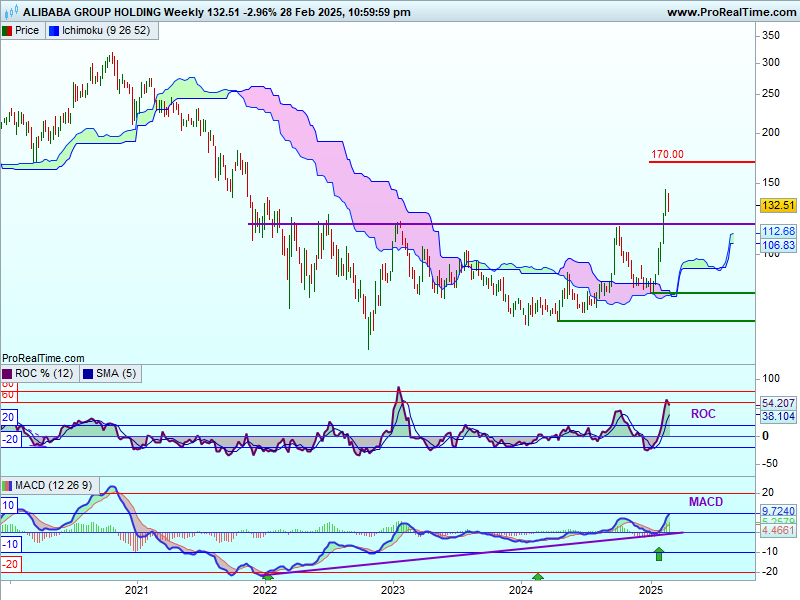The width and height of the screenshot is (800, 600).
Task: Click the green arrow marker at 2022
Action: click(267, 576)
